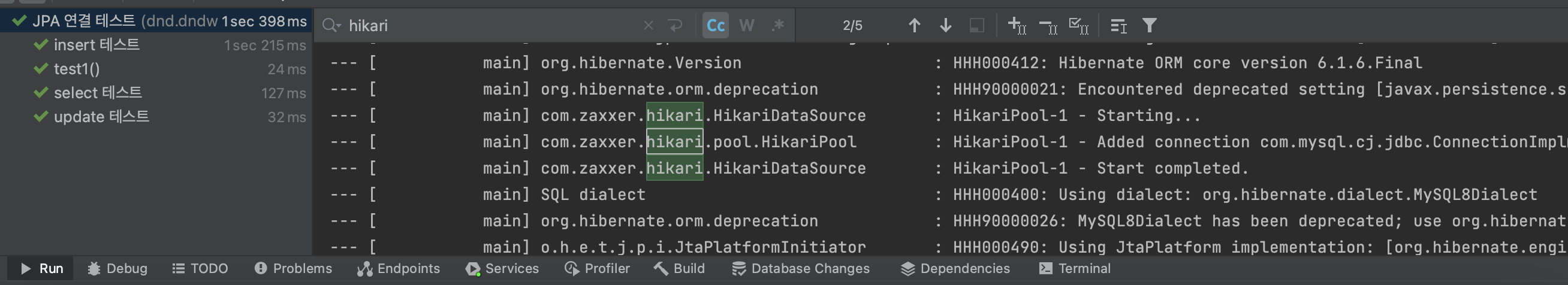This screenshot has height=285, width=1568.
Task: Clear the hikari search text
Action: coord(649,26)
